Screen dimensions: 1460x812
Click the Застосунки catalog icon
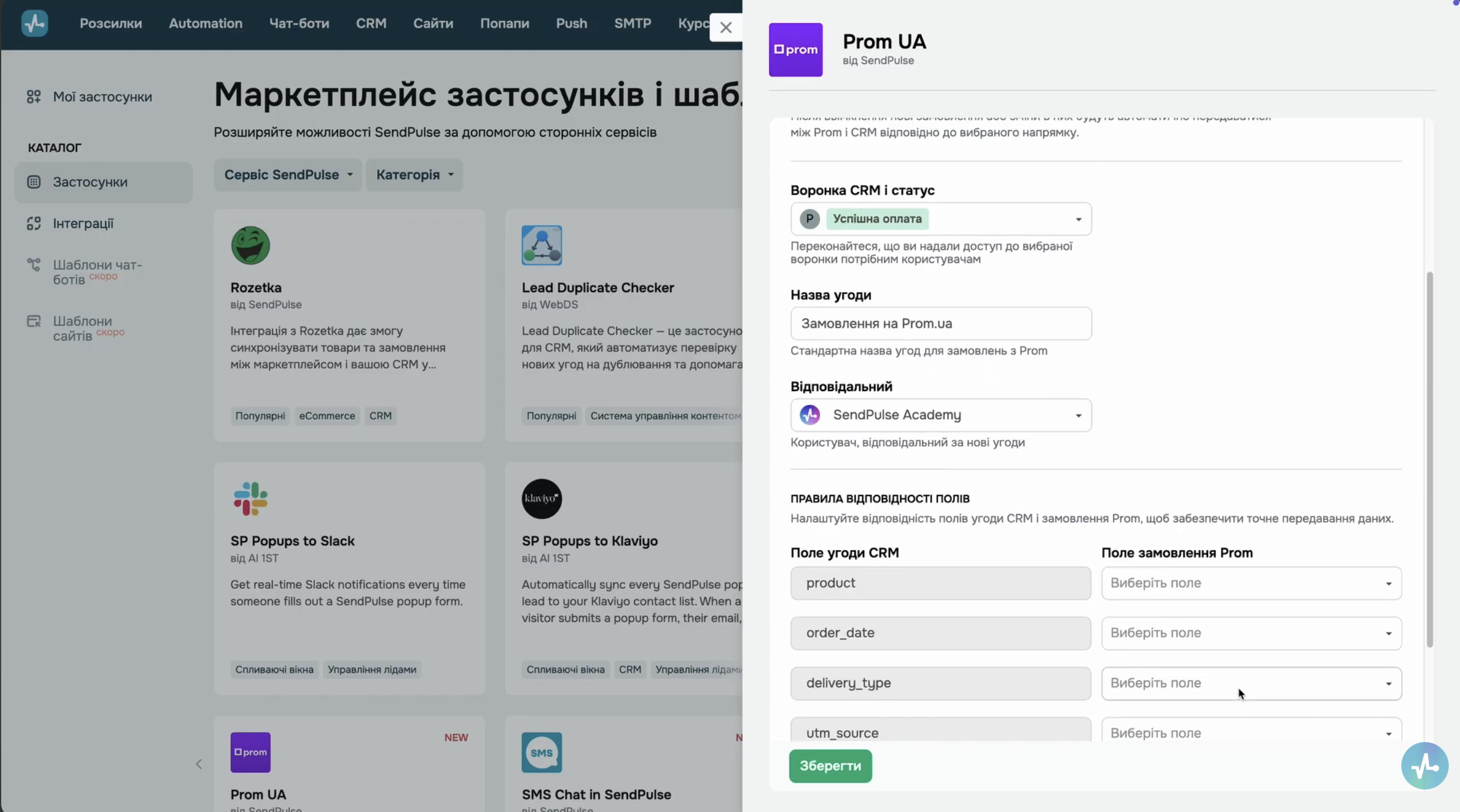click(34, 182)
